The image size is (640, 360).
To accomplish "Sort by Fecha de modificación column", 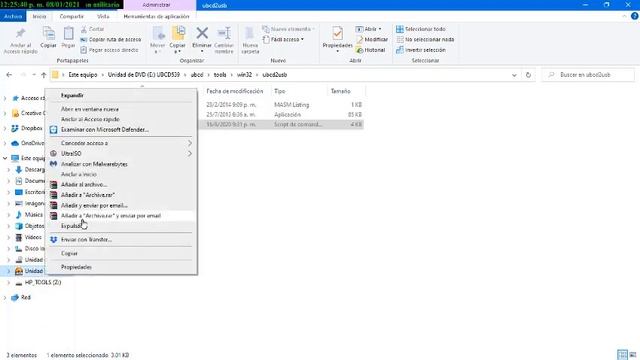I will (235, 91).
